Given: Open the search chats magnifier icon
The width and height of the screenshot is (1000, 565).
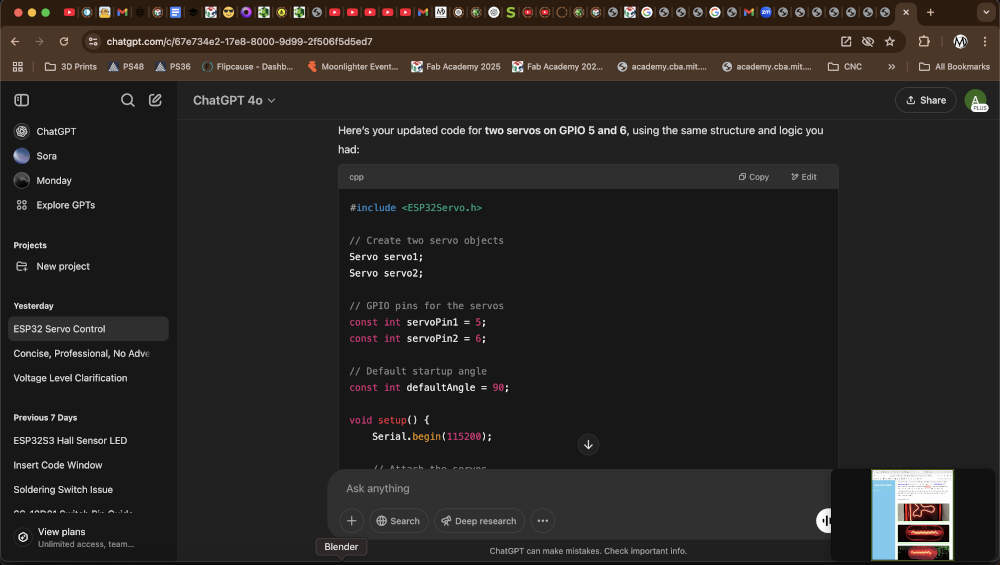Looking at the screenshot, I should click(128, 100).
